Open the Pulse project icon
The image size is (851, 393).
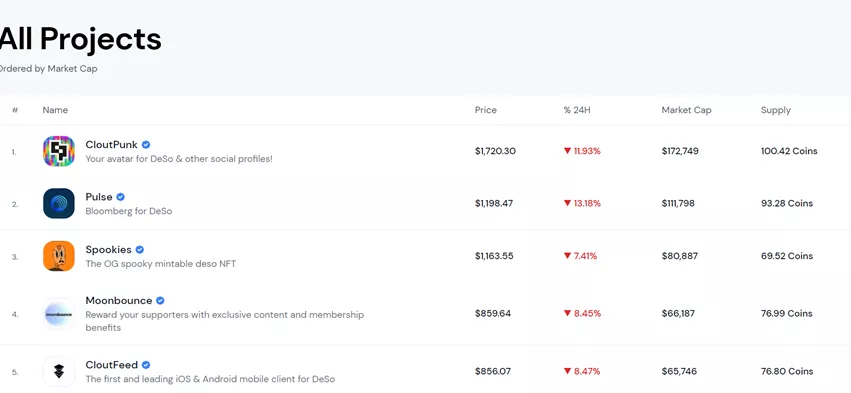point(59,204)
